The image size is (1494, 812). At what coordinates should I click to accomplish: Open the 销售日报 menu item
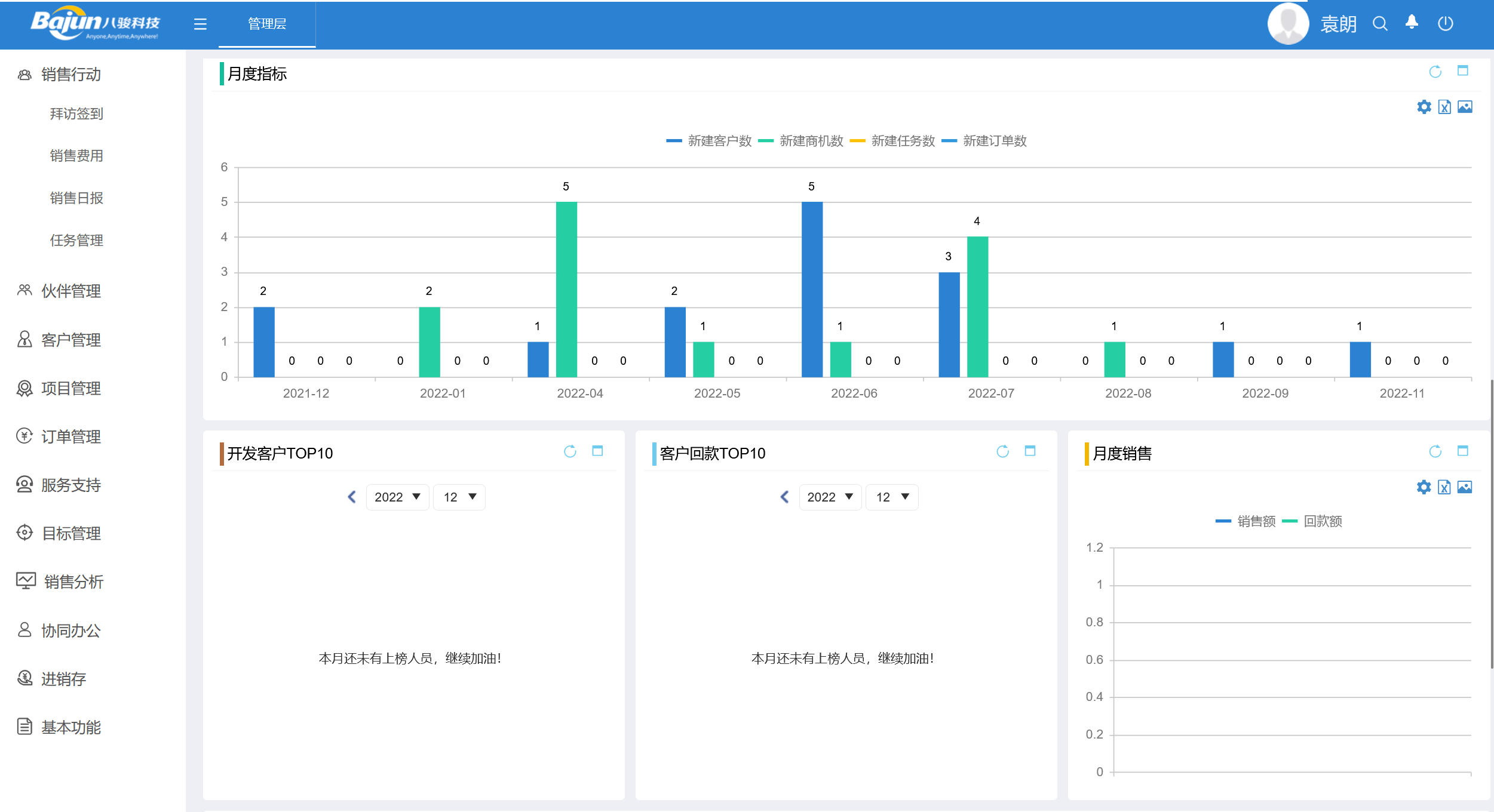[x=76, y=198]
